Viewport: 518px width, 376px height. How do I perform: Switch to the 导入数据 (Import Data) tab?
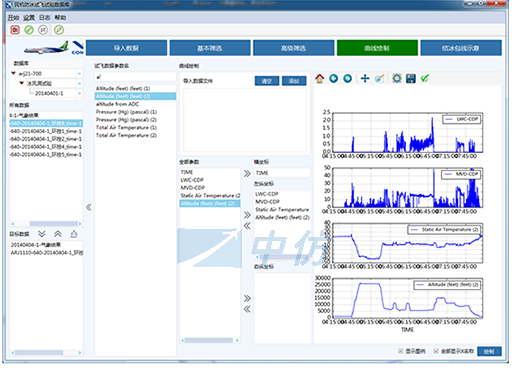126,48
